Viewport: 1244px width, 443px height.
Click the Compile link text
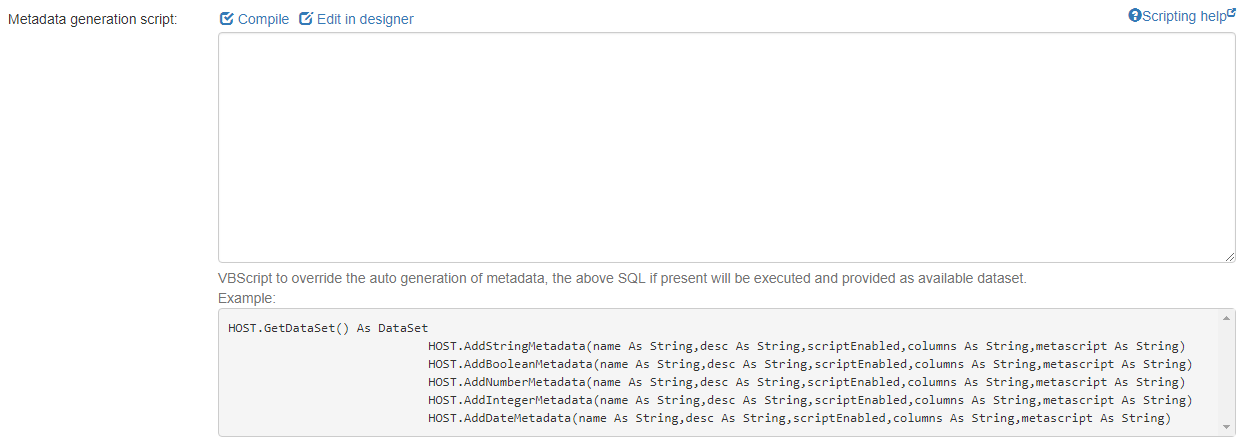point(263,19)
